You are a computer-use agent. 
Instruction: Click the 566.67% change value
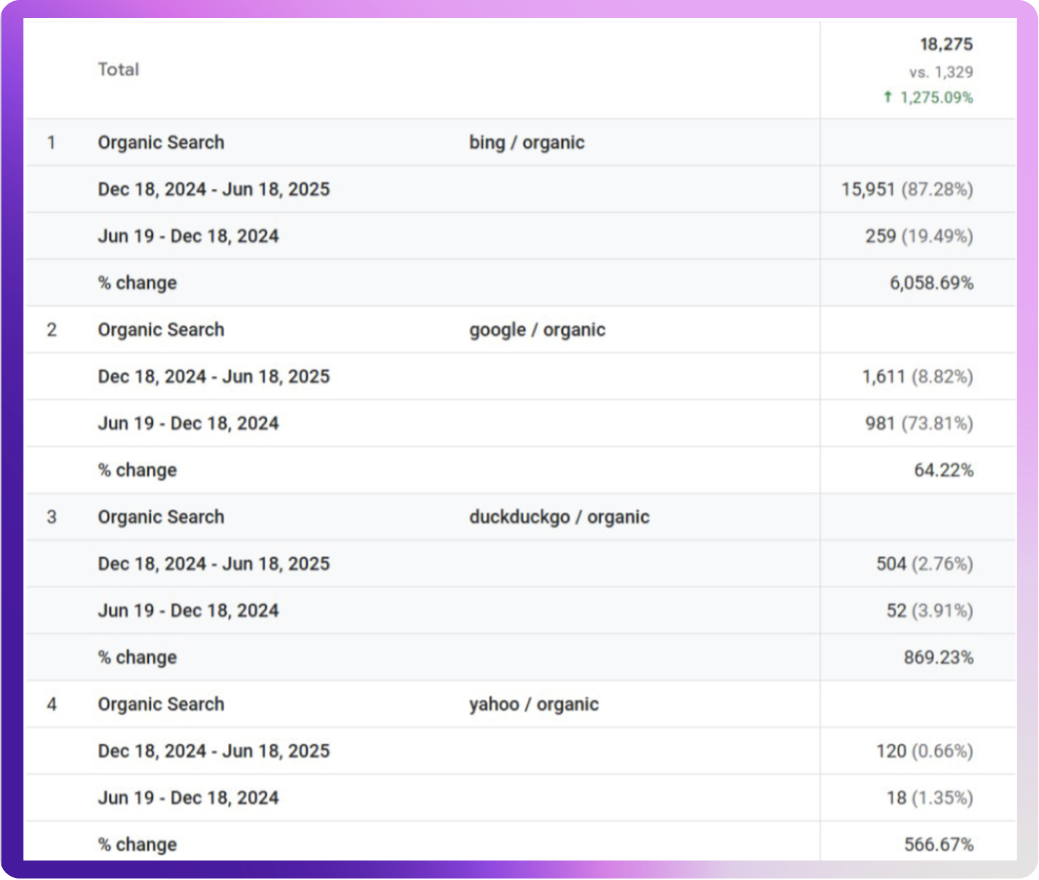(938, 845)
